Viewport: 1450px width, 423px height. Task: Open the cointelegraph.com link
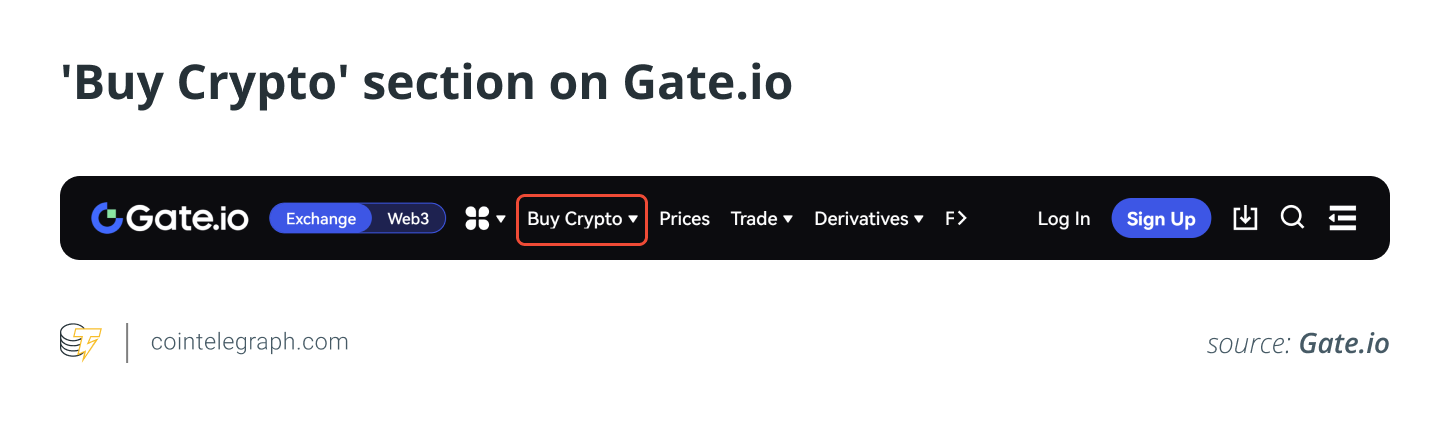[250, 342]
